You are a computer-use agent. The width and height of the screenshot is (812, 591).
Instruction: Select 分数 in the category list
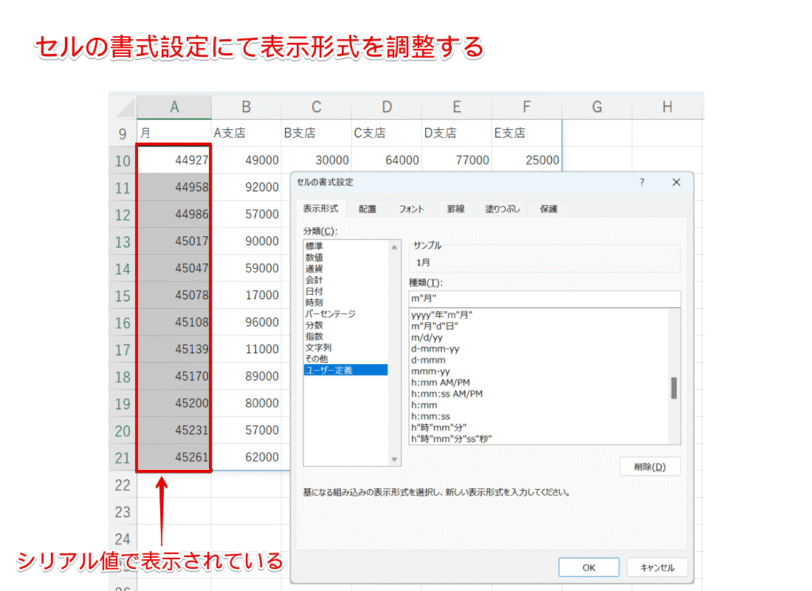pos(345,325)
